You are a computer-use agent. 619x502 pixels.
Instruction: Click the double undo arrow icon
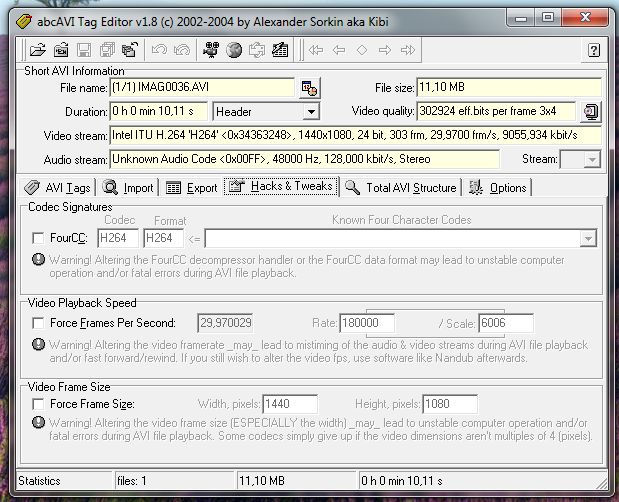pos(182,50)
